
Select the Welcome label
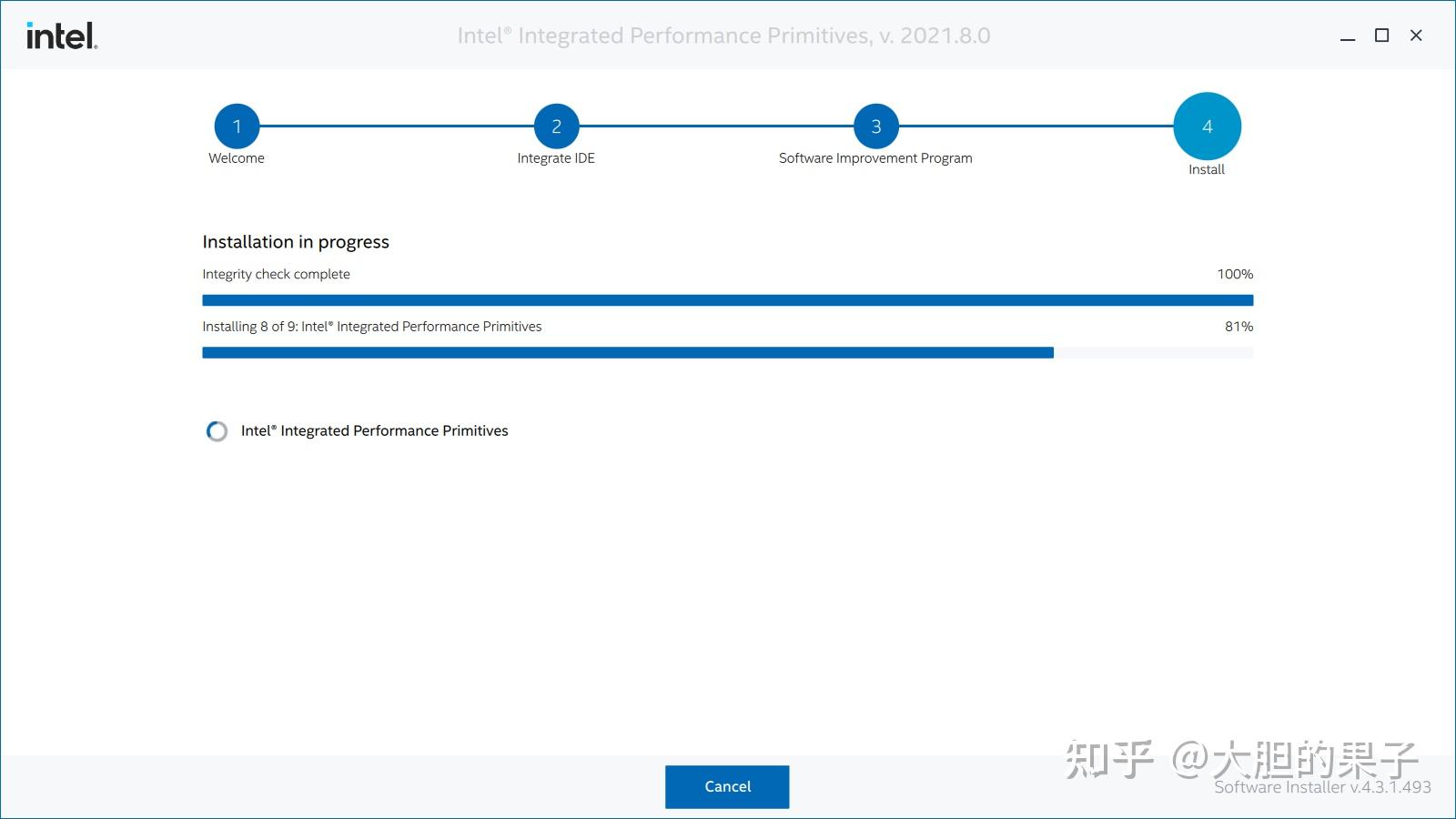(237, 157)
